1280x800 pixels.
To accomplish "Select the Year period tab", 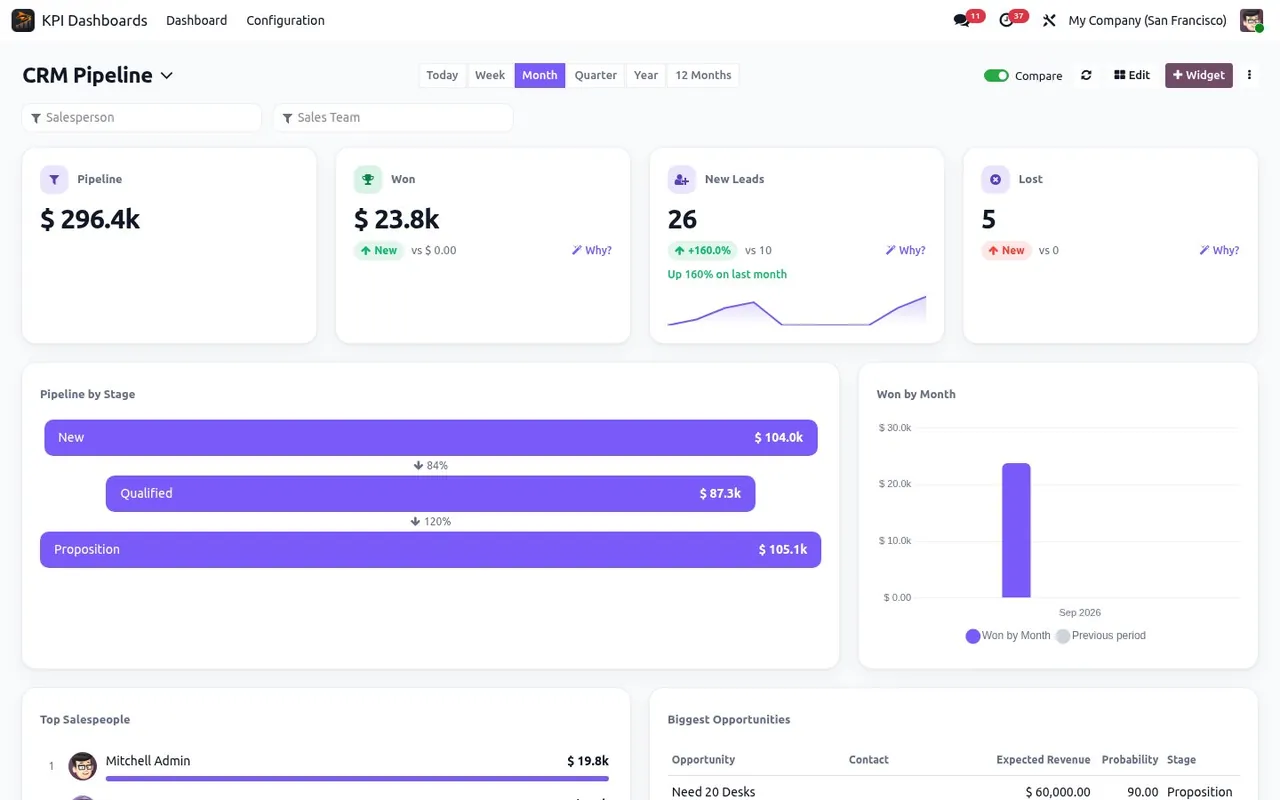I will click(x=646, y=75).
